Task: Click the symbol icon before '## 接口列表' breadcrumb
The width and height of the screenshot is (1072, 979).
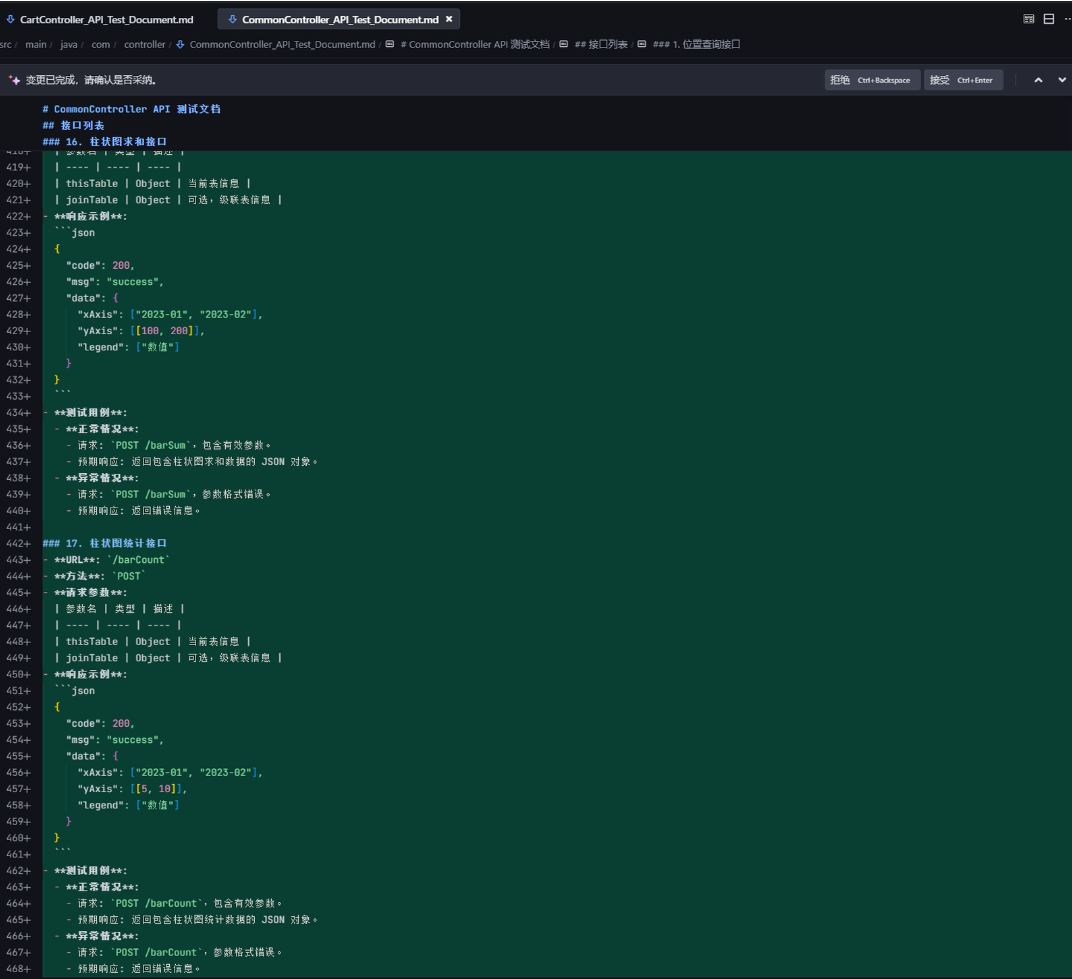Action: coord(564,44)
